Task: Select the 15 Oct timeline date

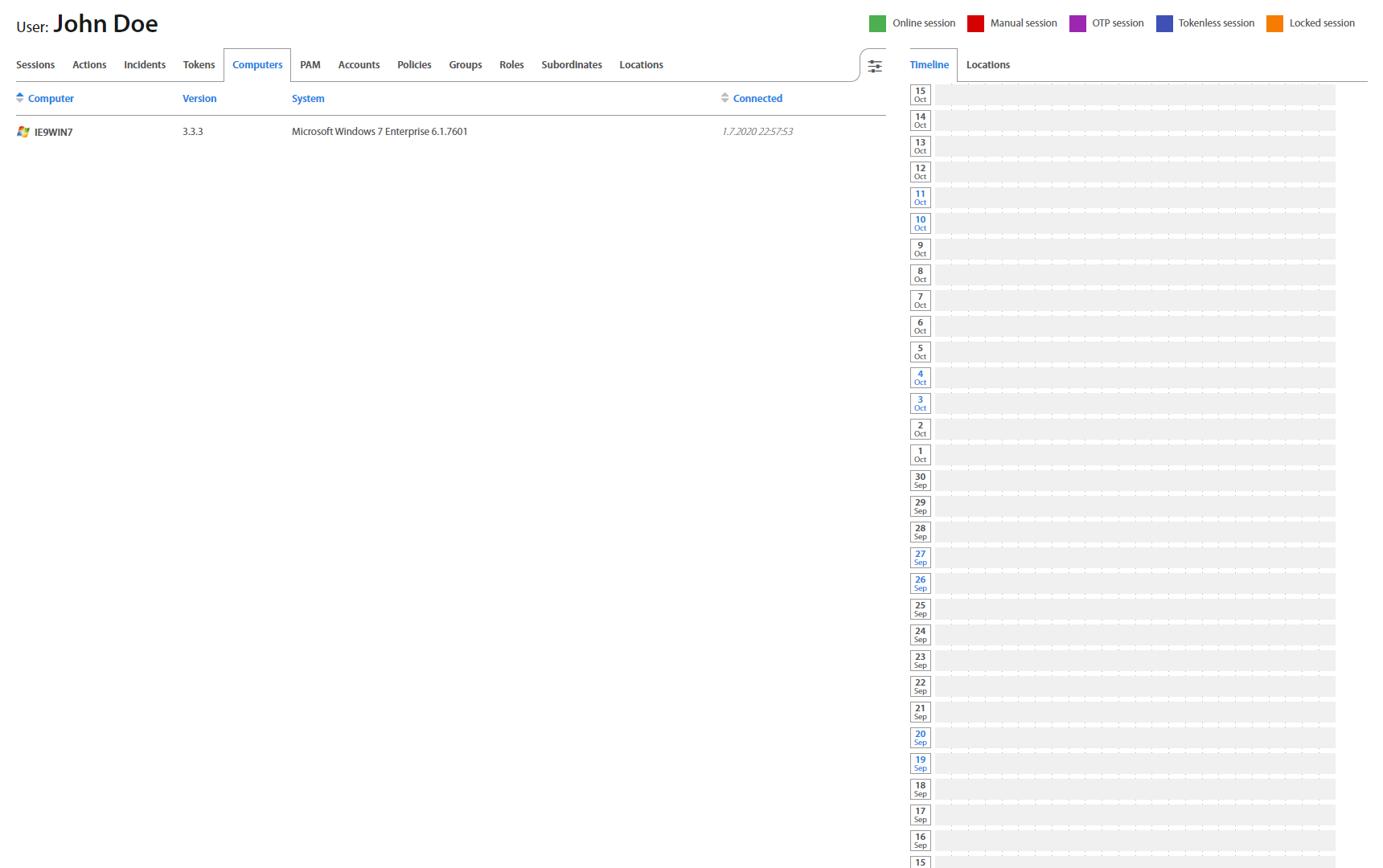Action: (x=921, y=95)
